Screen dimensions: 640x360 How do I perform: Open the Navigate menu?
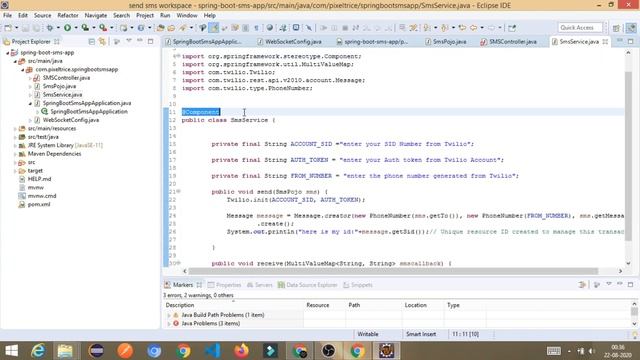(x=96, y=16)
